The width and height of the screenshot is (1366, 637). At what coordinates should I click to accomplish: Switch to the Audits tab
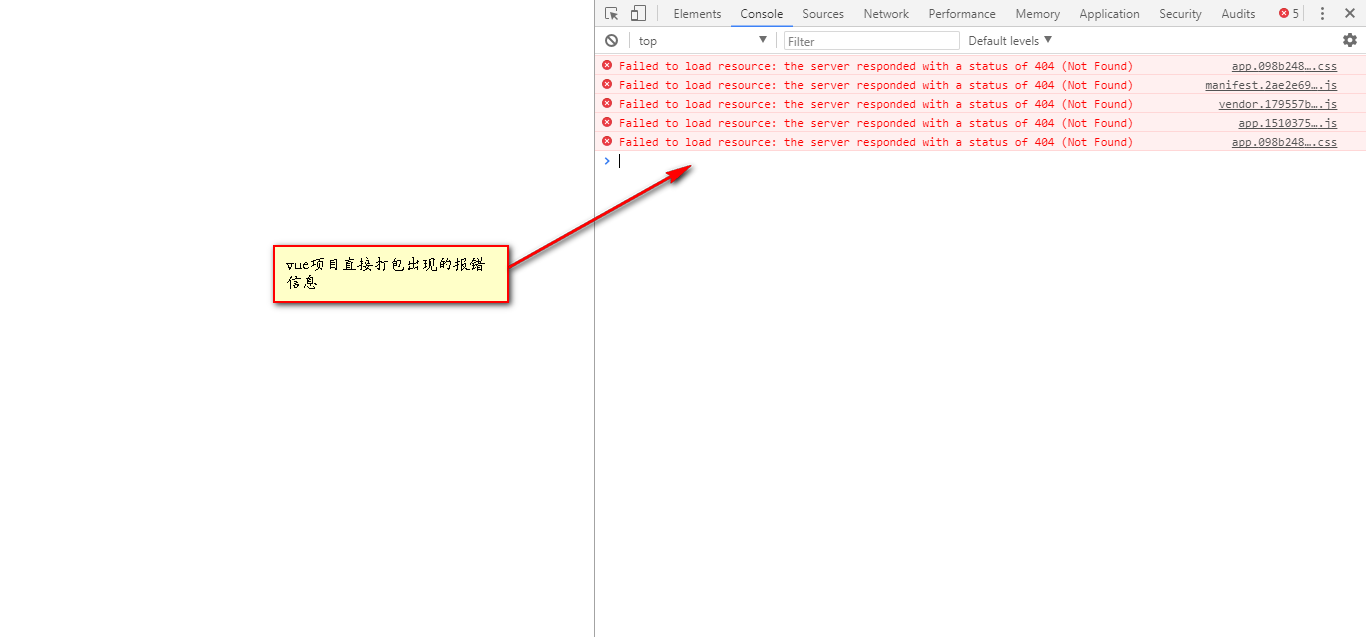[x=1238, y=14]
